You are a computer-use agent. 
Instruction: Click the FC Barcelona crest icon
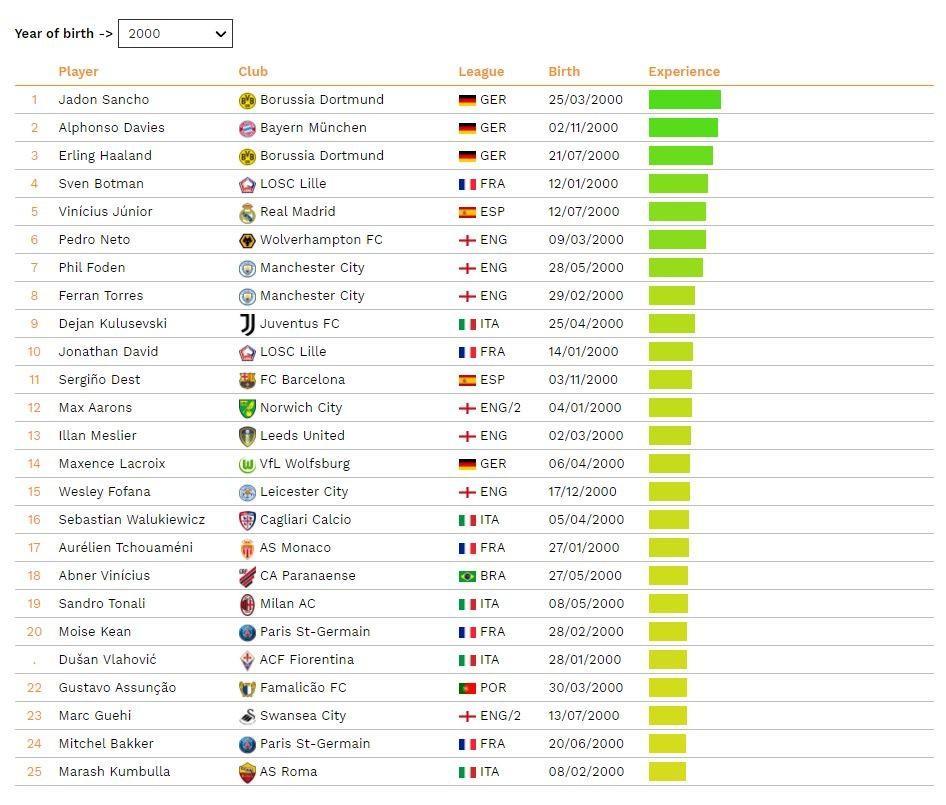247,380
